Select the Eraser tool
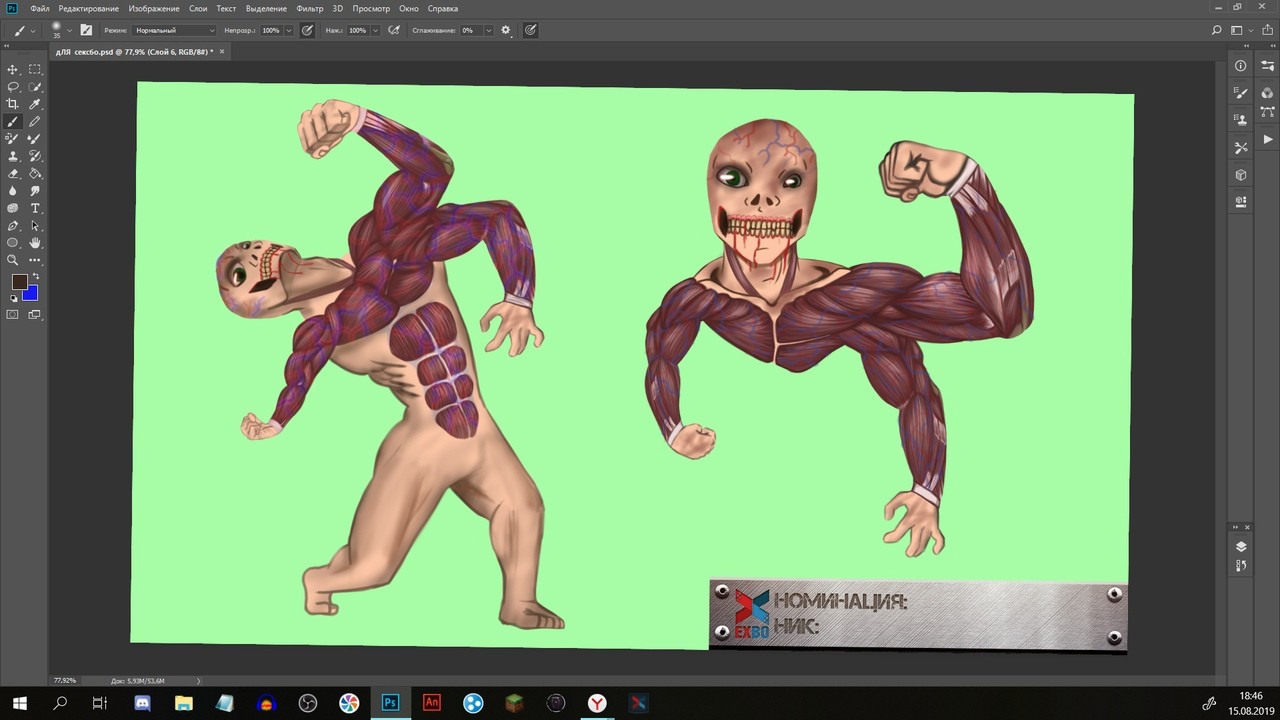Viewport: 1280px width, 720px height. pyautogui.click(x=13, y=173)
